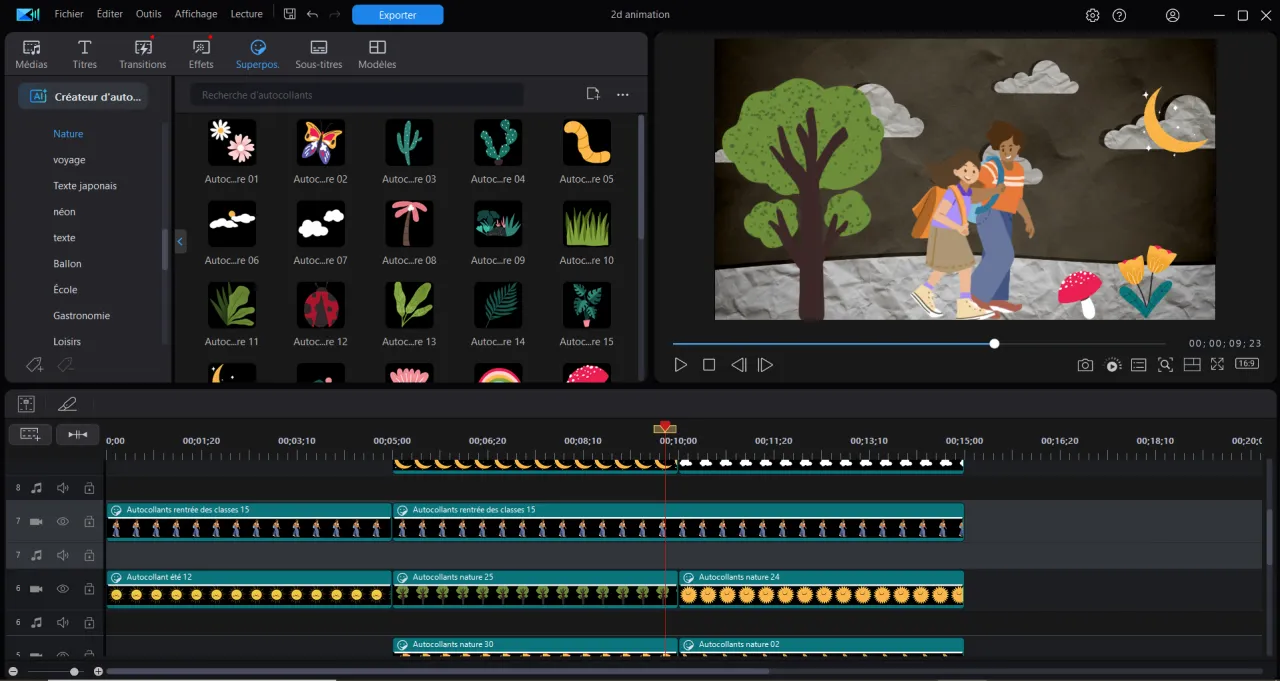Viewport: 1280px width, 681px height.
Task: Click the blue Exporter button
Action: tap(397, 14)
